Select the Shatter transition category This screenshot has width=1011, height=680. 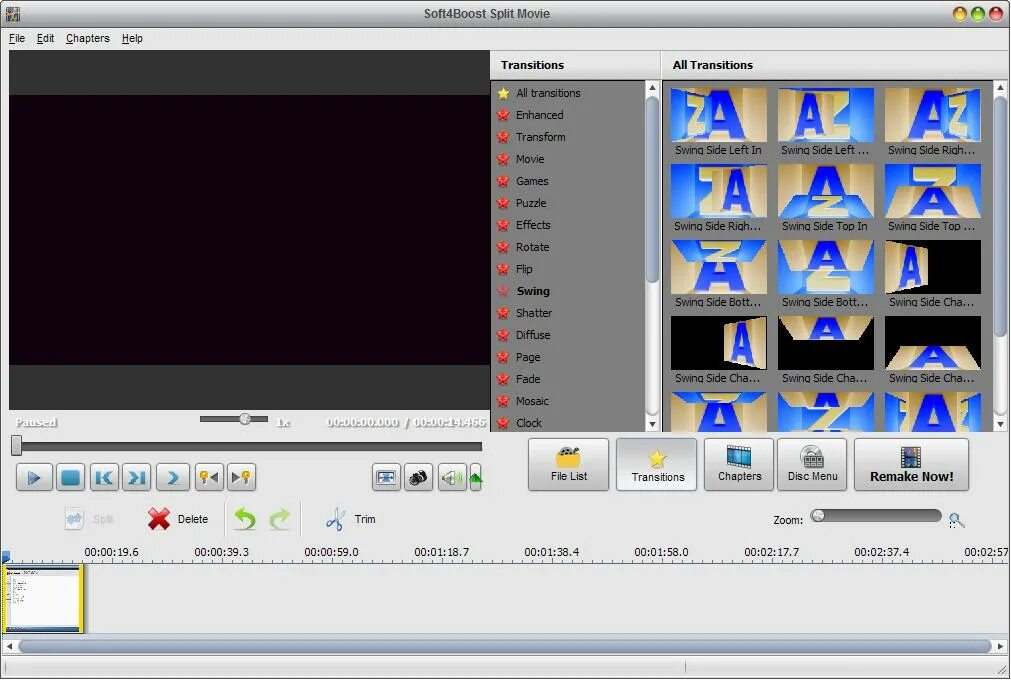point(533,313)
